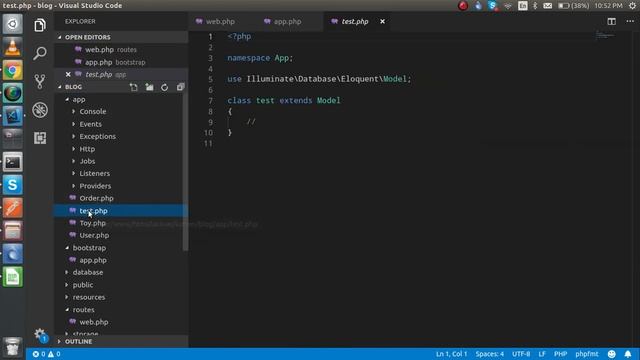This screenshot has height=360, width=640.
Task: Open notifications bell in status bar
Action: (628, 354)
